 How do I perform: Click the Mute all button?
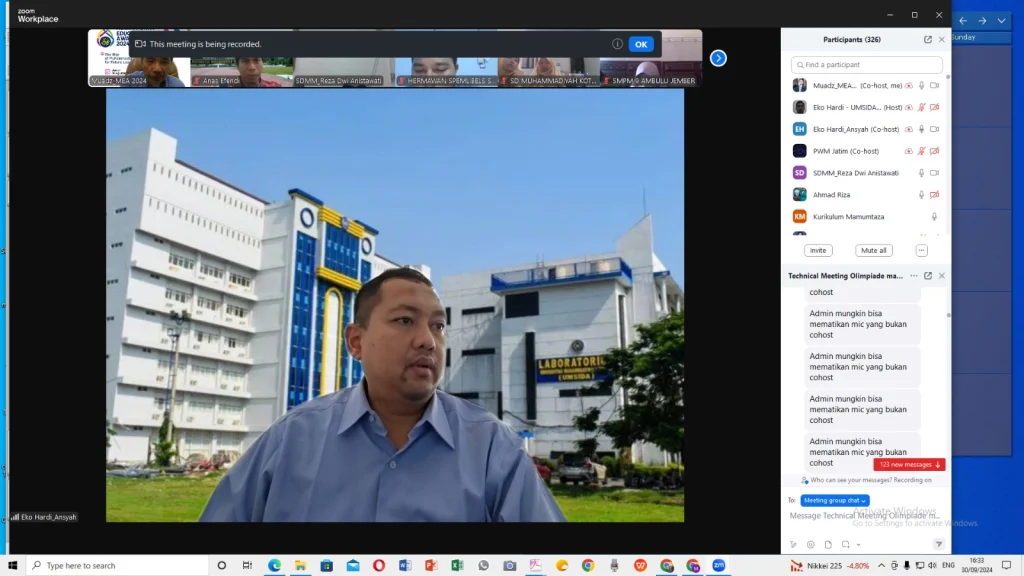point(873,250)
